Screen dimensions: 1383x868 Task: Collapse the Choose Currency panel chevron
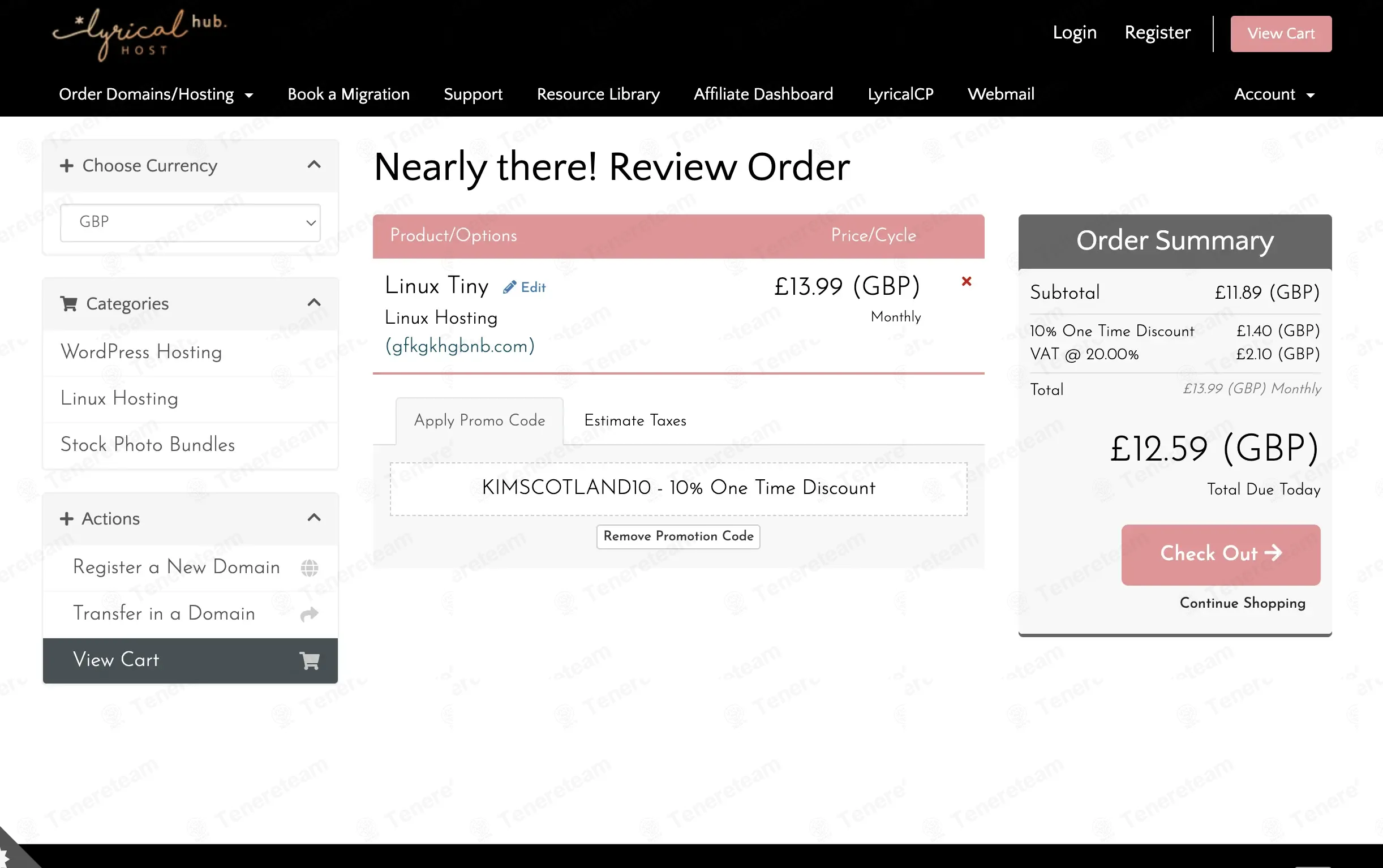[x=314, y=165]
